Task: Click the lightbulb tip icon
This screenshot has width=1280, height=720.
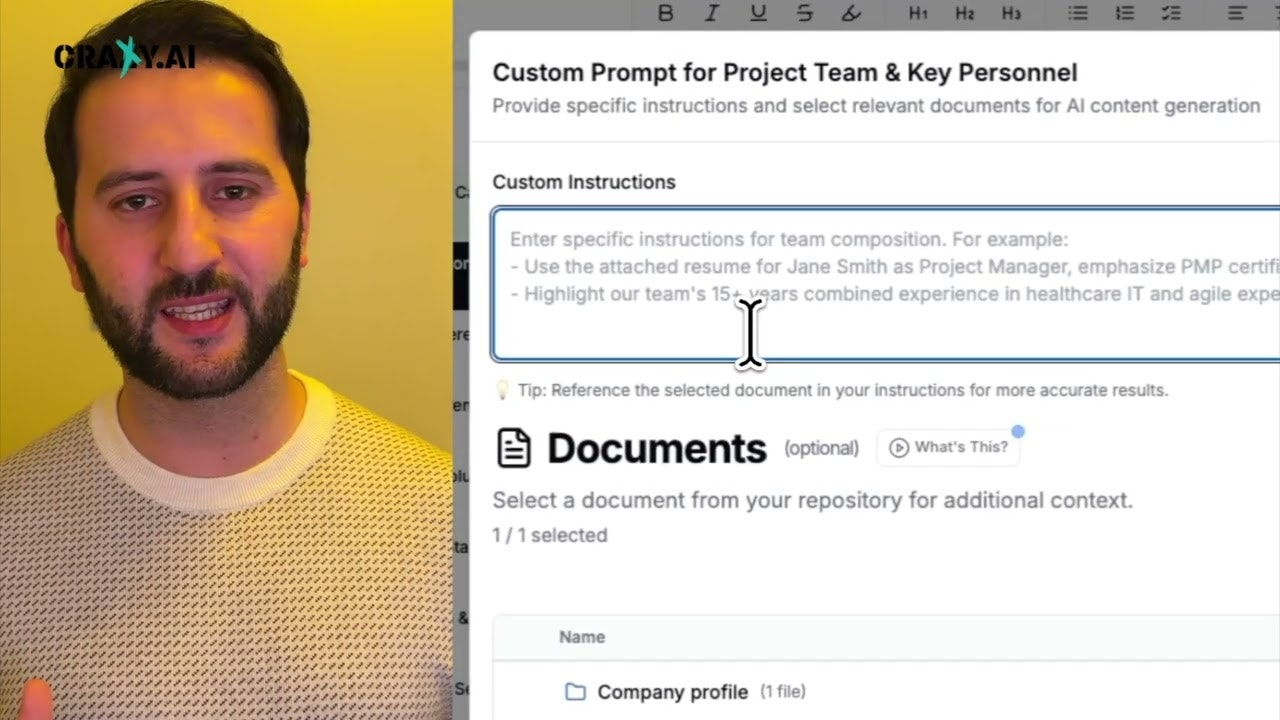Action: coord(503,390)
